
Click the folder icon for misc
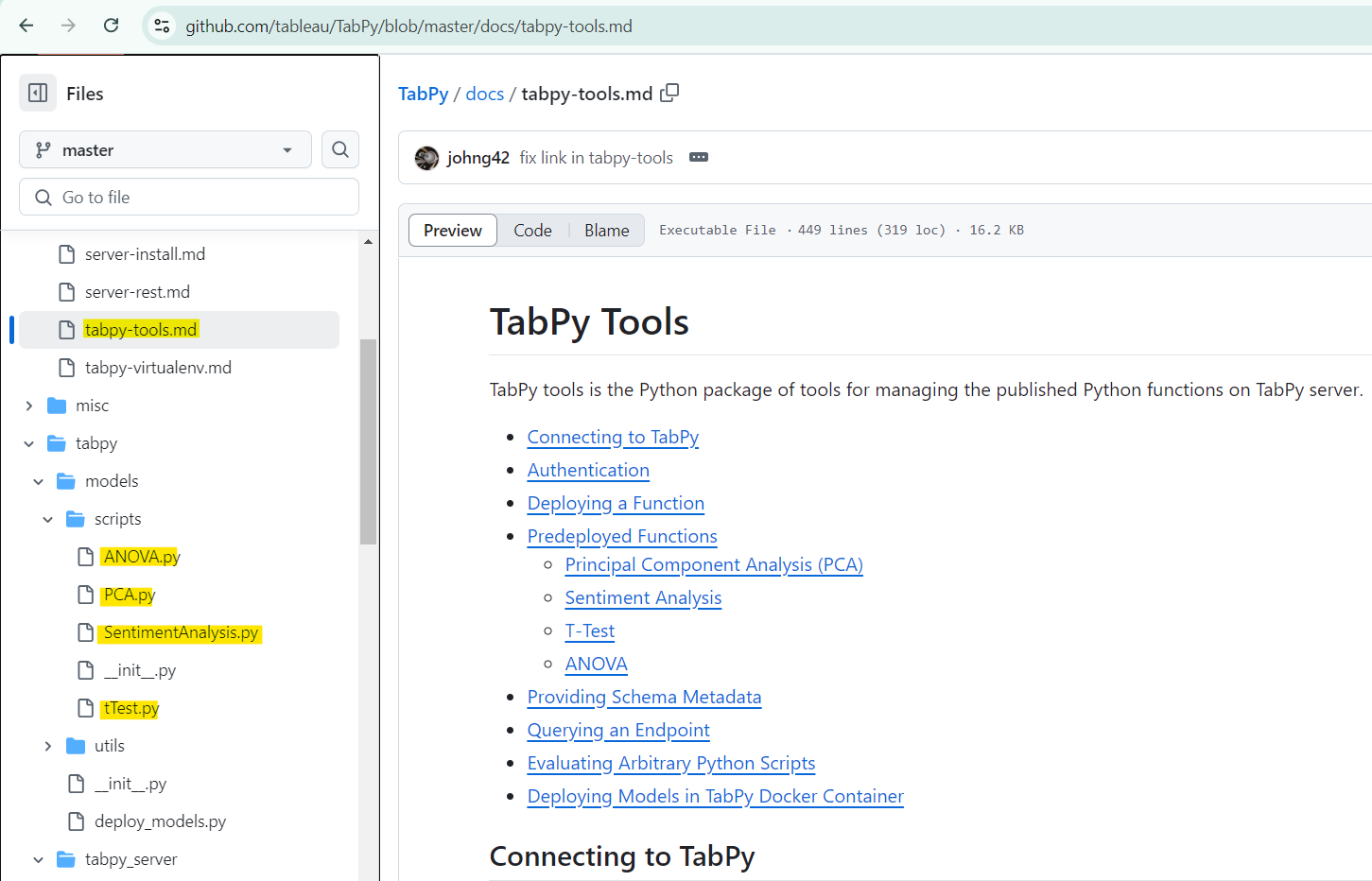(x=57, y=406)
